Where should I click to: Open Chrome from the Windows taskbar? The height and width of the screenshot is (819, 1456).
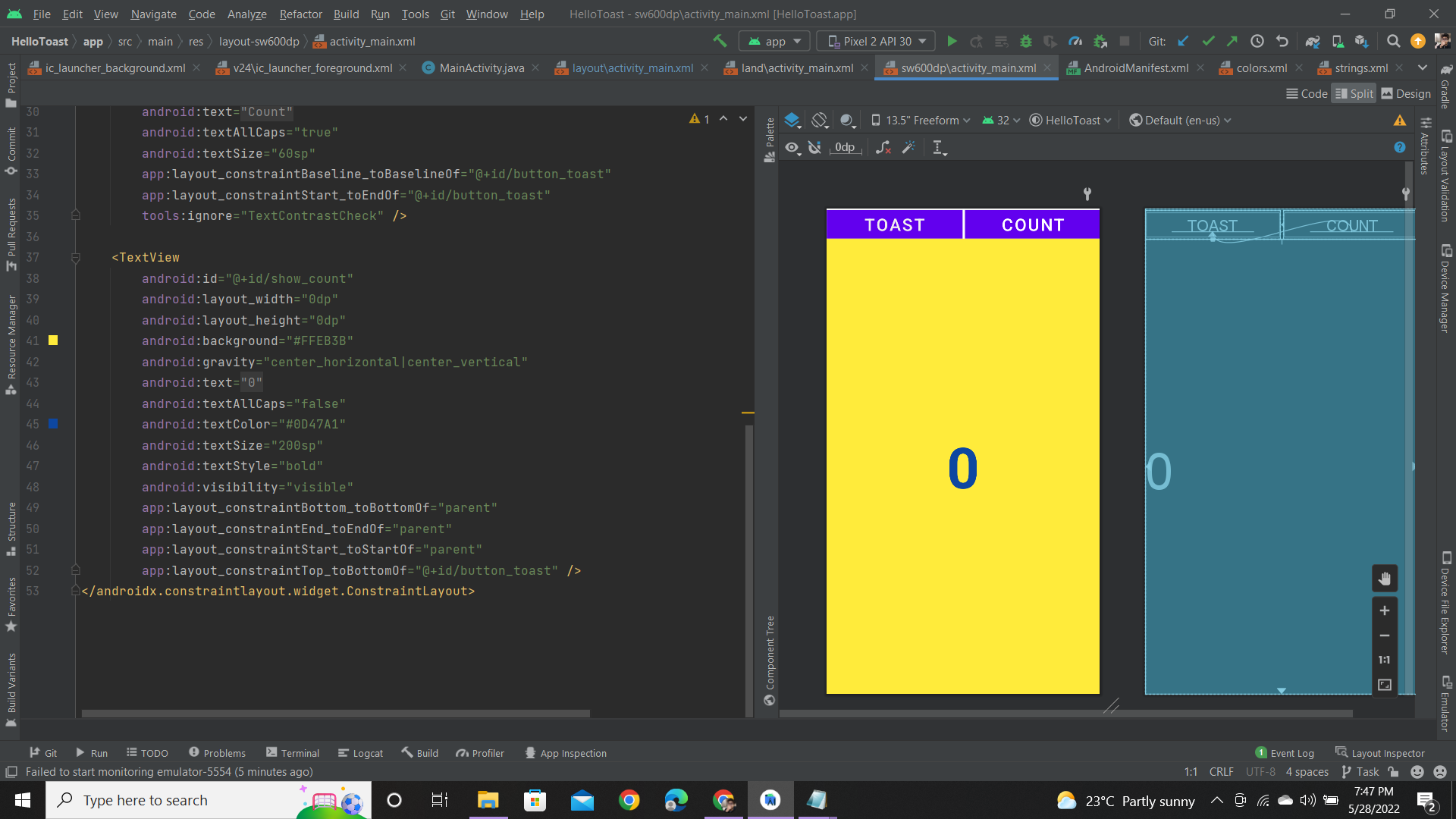point(629,800)
